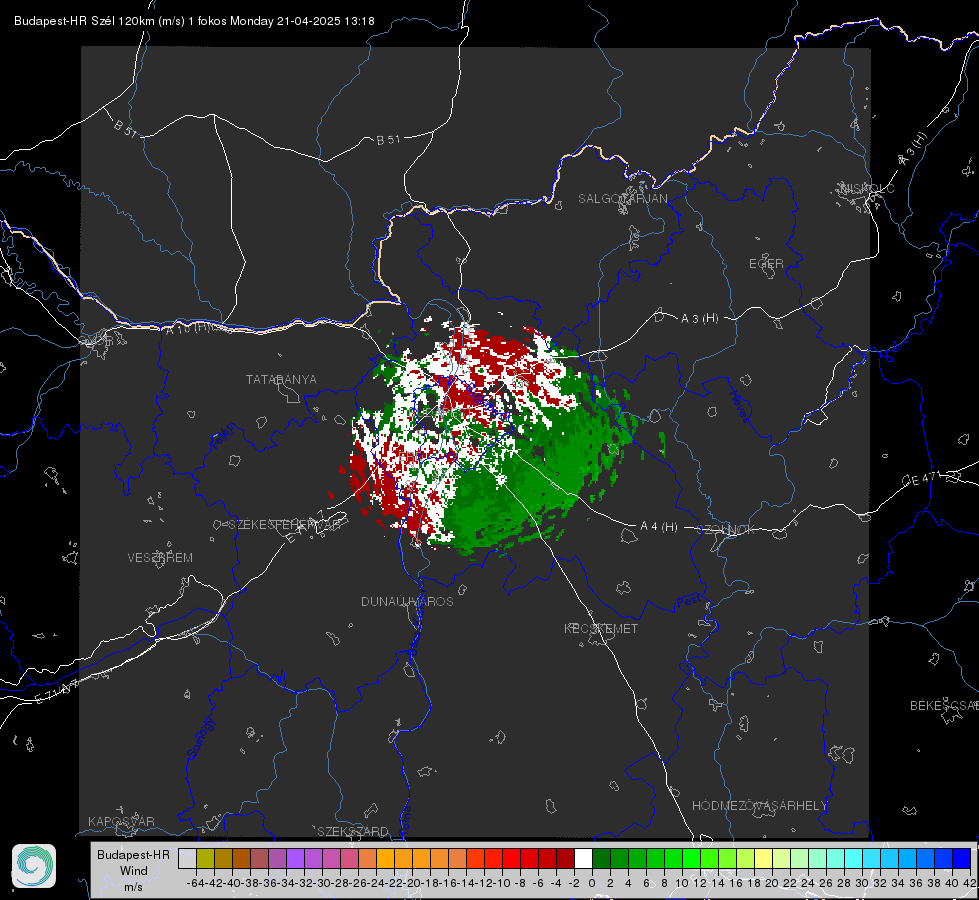Click the '10' value in the legend
Screen dimensions: 979x900
coord(682,883)
